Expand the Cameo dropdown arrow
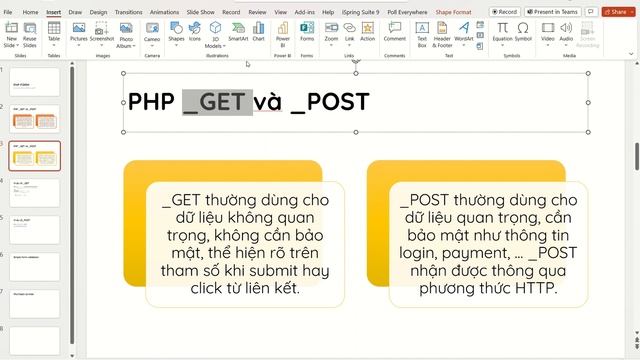 coord(152,45)
